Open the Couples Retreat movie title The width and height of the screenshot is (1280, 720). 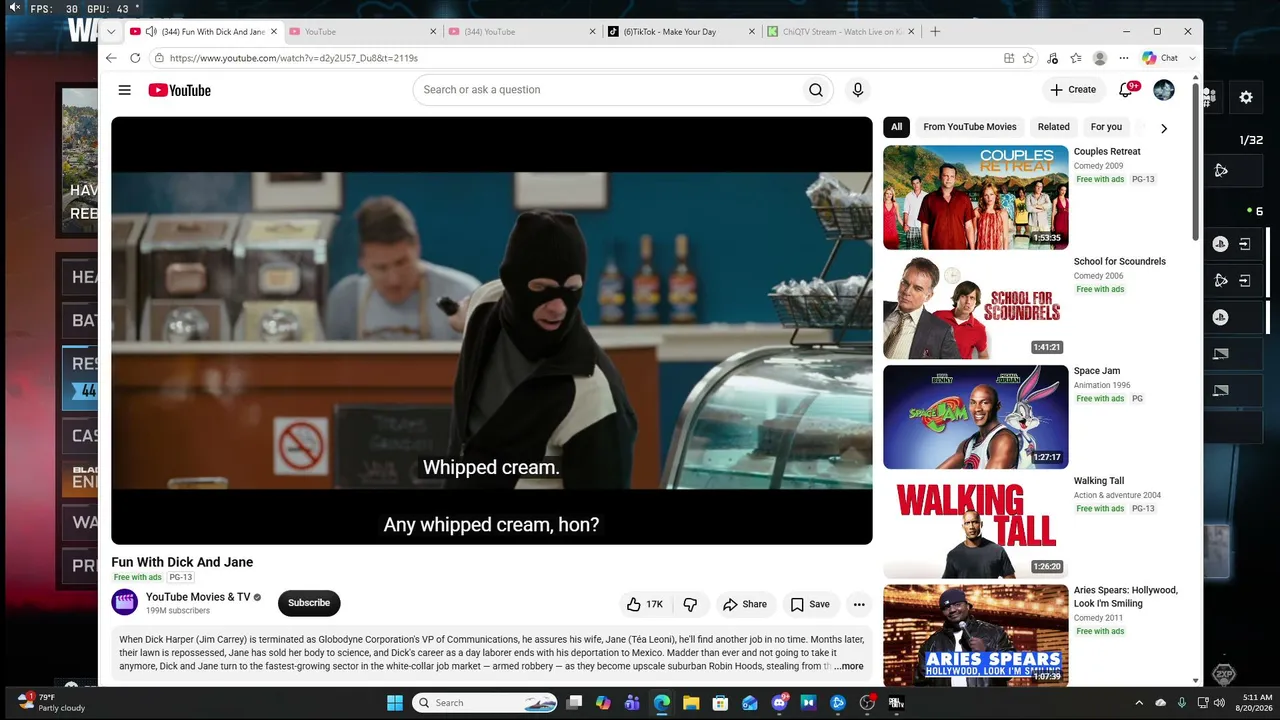click(1107, 152)
